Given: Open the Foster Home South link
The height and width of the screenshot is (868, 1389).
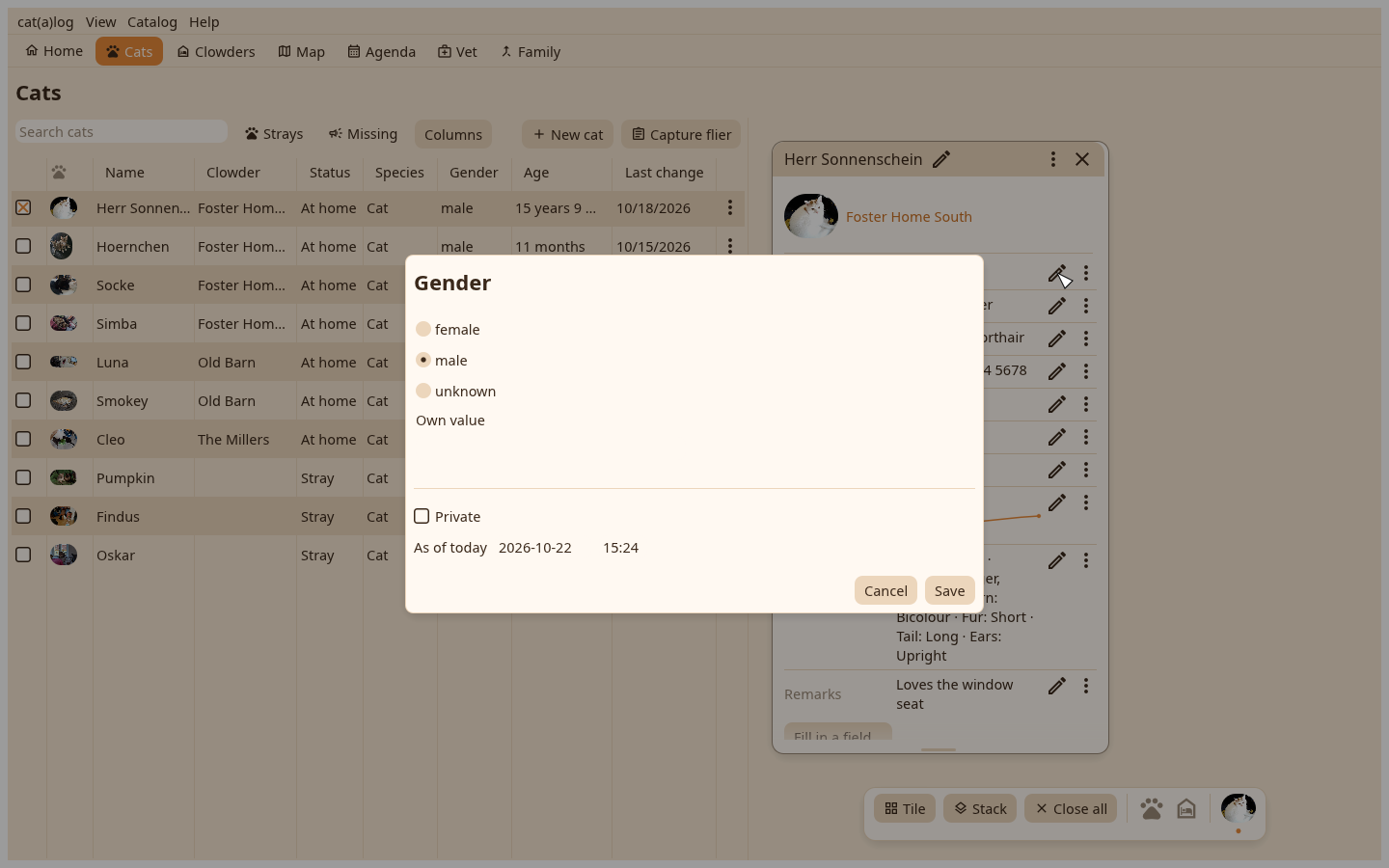Looking at the screenshot, I should pos(909,217).
